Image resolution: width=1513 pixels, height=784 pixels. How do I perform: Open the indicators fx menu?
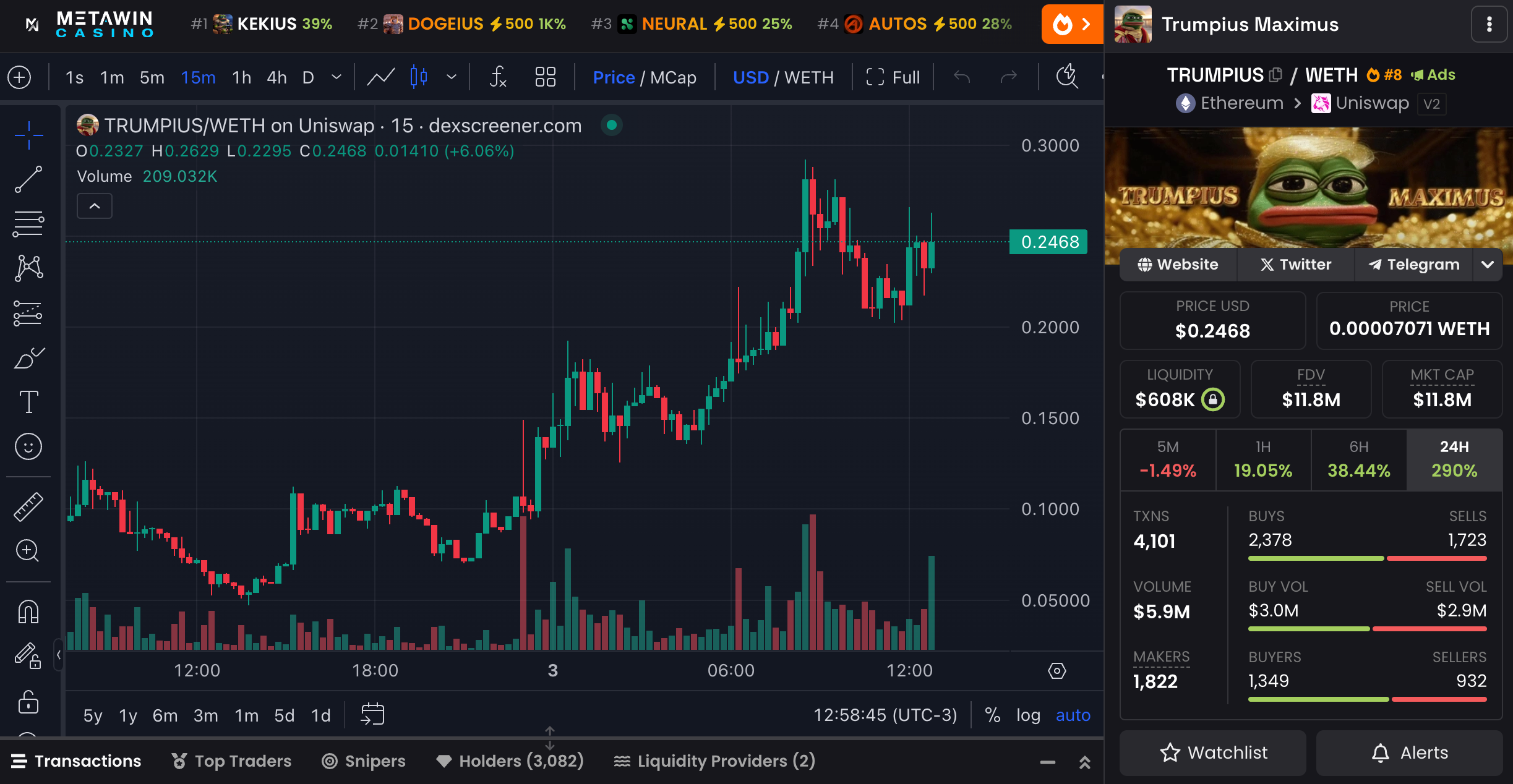498,77
